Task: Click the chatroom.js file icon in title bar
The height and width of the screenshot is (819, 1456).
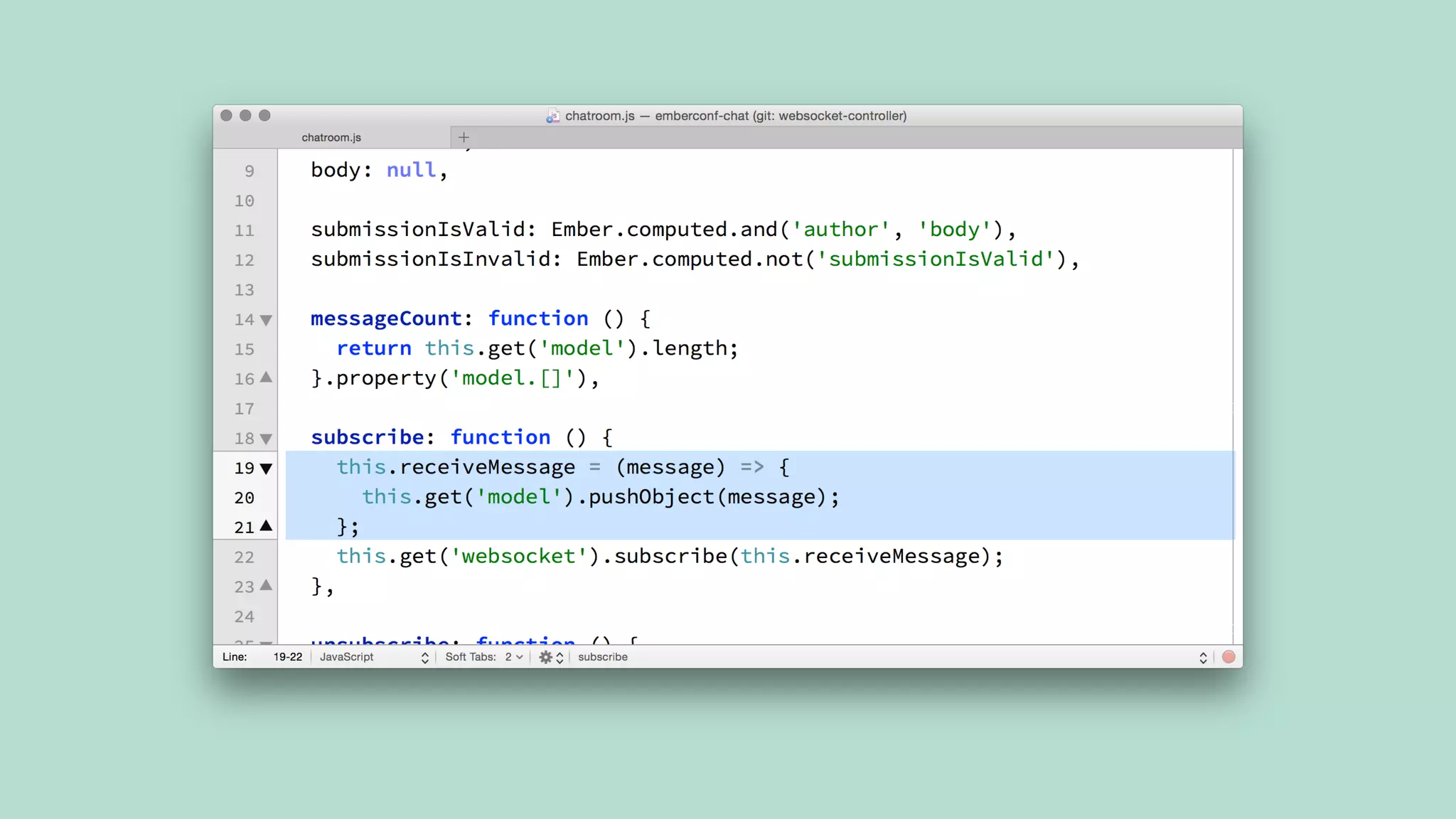Action: point(553,116)
